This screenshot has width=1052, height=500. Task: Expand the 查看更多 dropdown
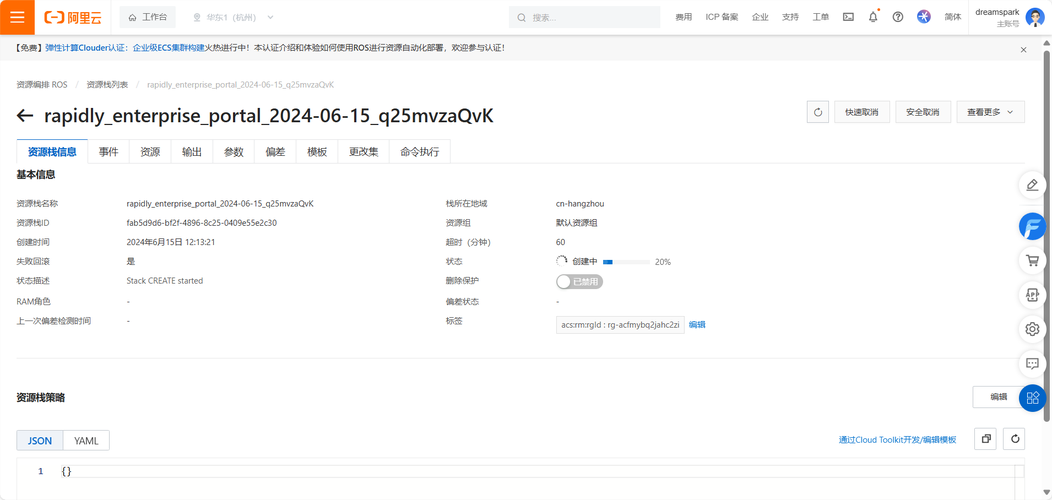pyautogui.click(x=991, y=112)
